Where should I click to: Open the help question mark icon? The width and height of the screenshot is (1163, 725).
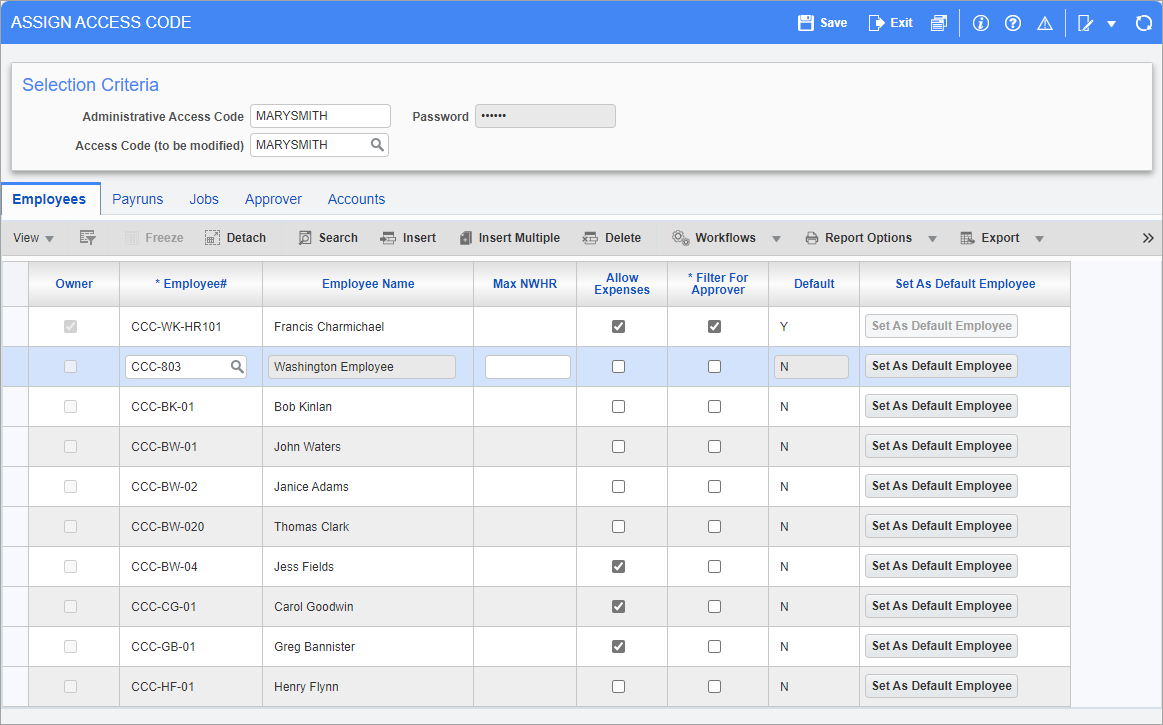[1012, 23]
